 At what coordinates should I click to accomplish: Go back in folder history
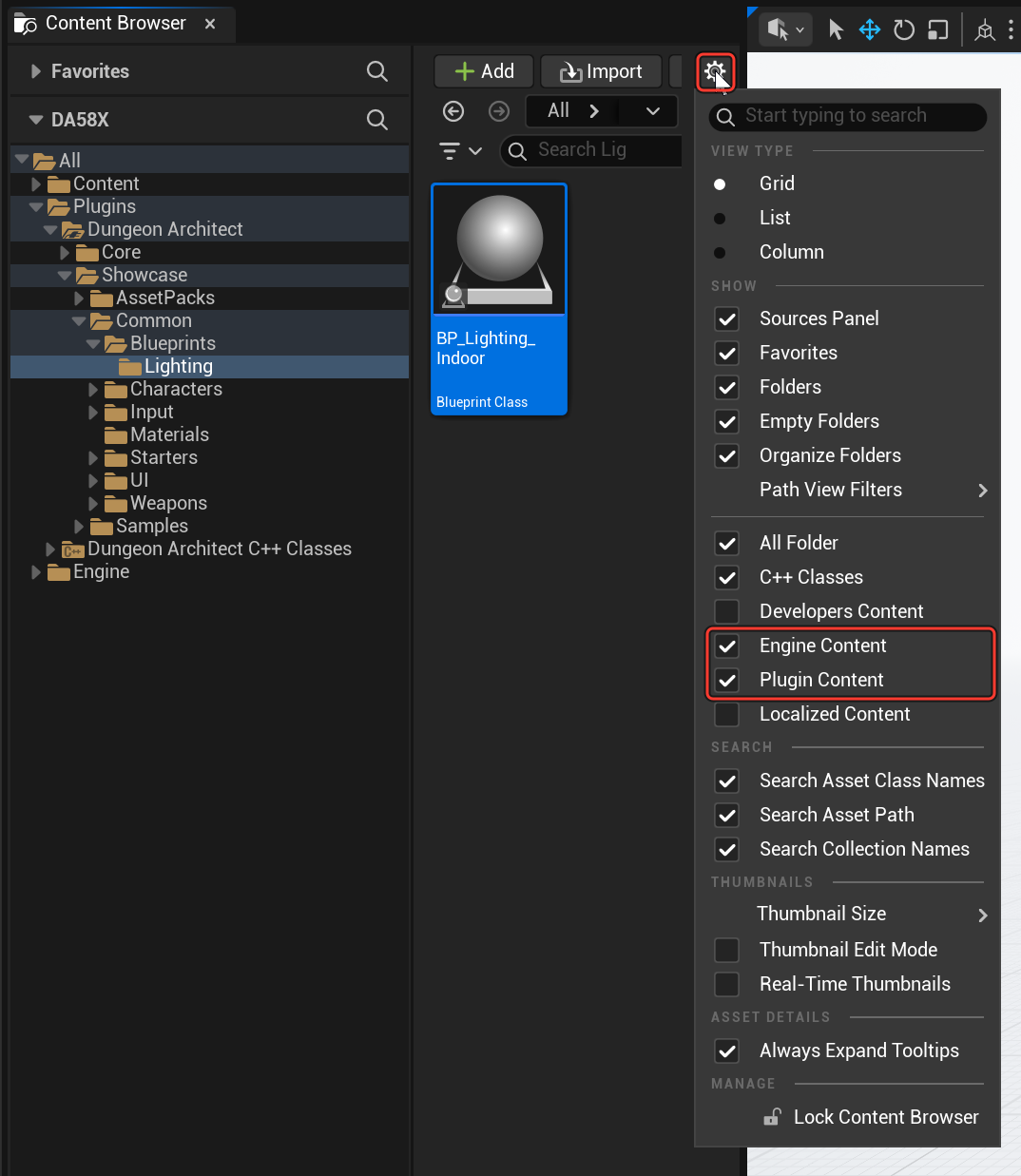(453, 111)
